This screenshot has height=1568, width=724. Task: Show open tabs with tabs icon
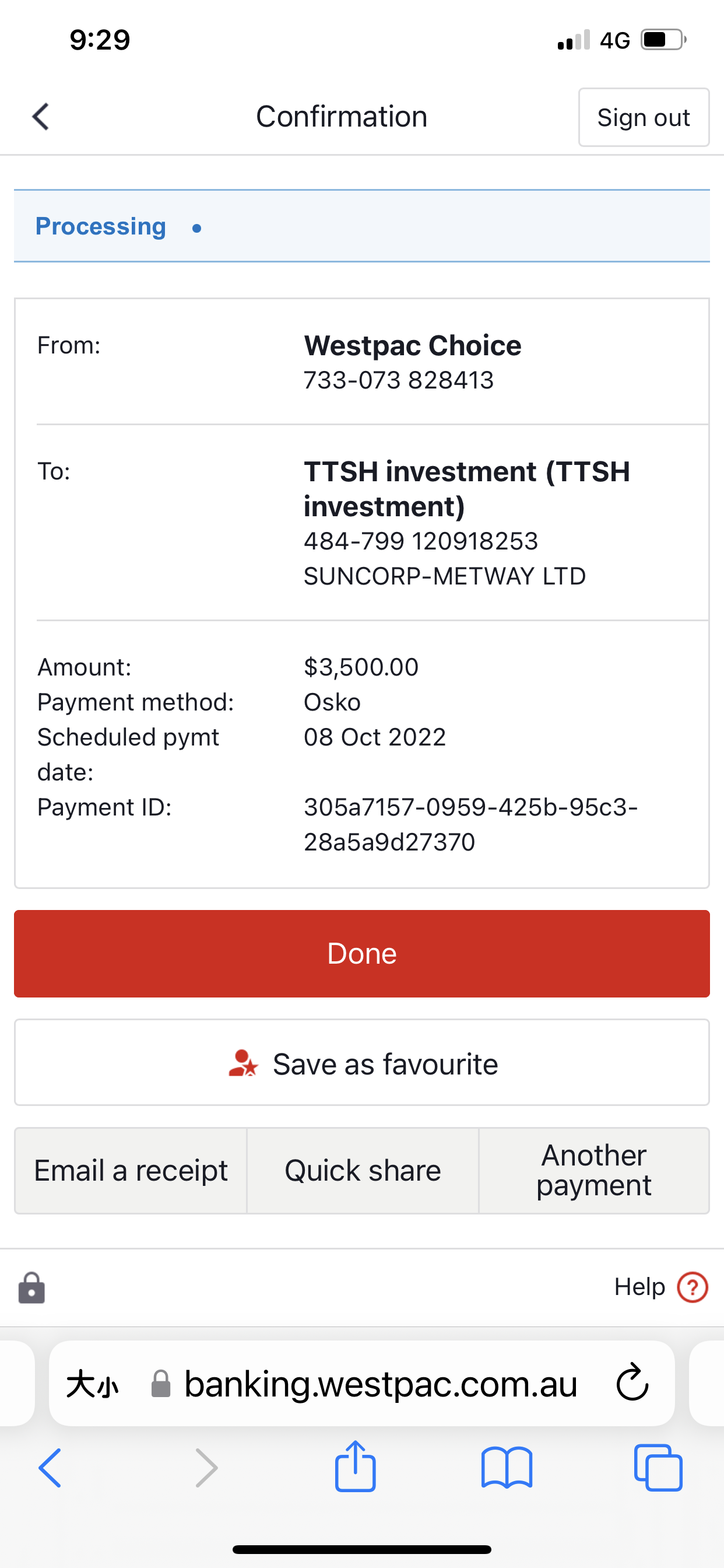tap(658, 1468)
